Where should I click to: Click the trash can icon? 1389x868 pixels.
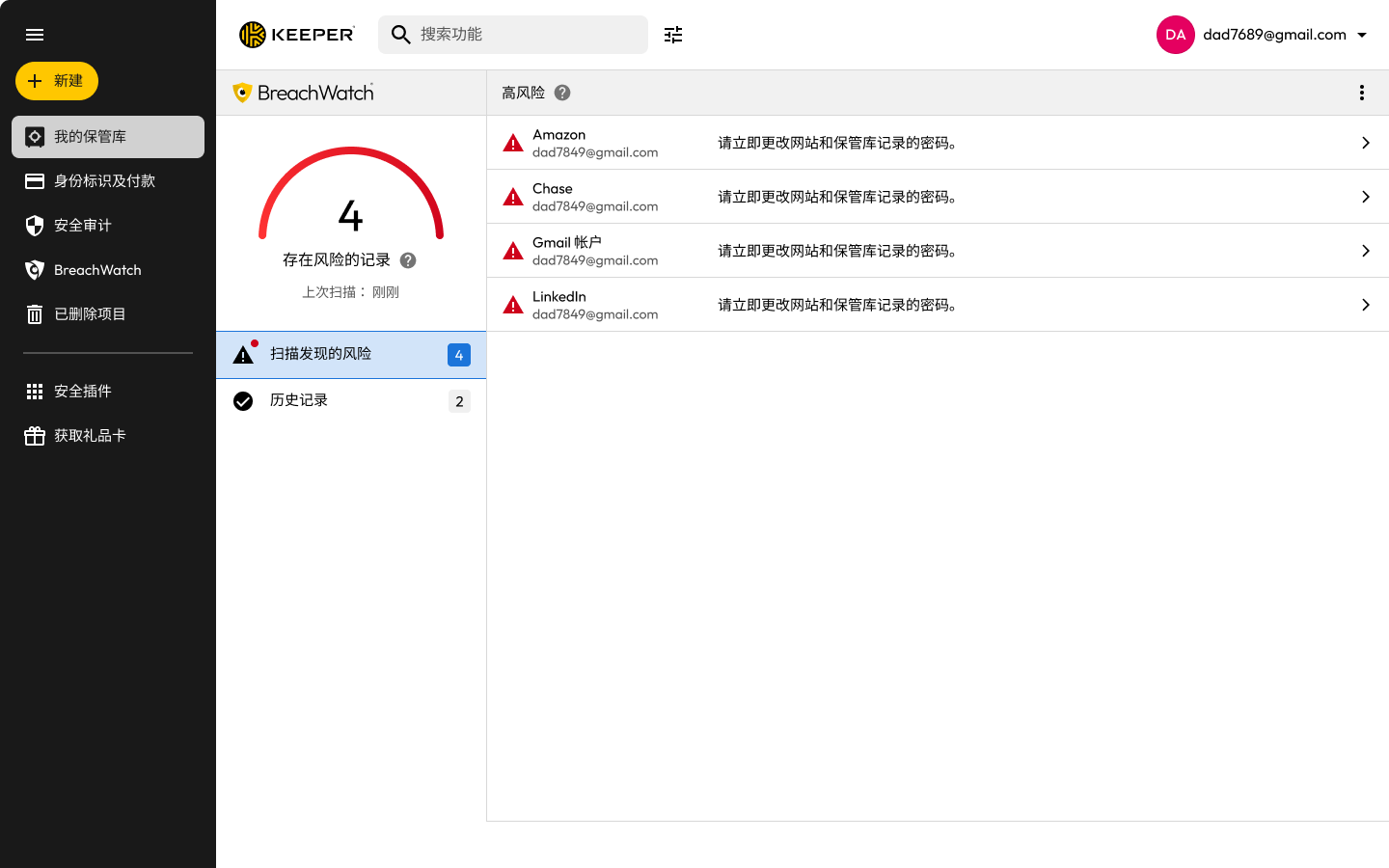[x=35, y=314]
